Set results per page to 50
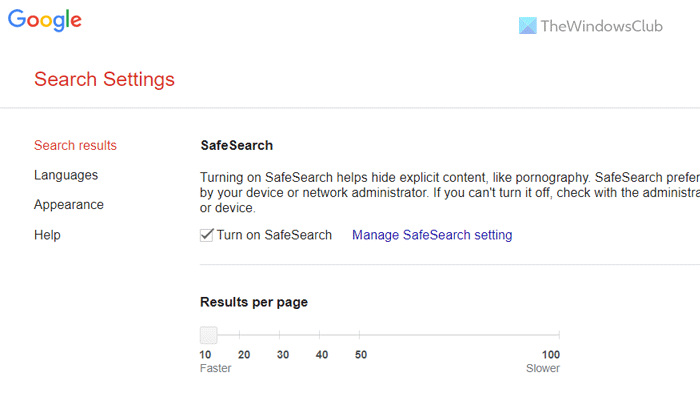Viewport: 700px width, 400px height. point(361,336)
